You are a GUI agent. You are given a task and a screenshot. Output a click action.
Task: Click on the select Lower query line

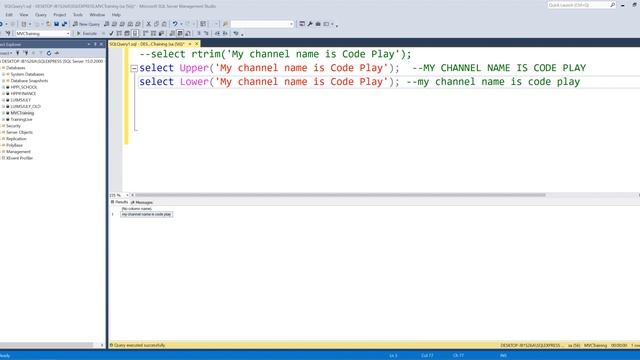coord(359,82)
